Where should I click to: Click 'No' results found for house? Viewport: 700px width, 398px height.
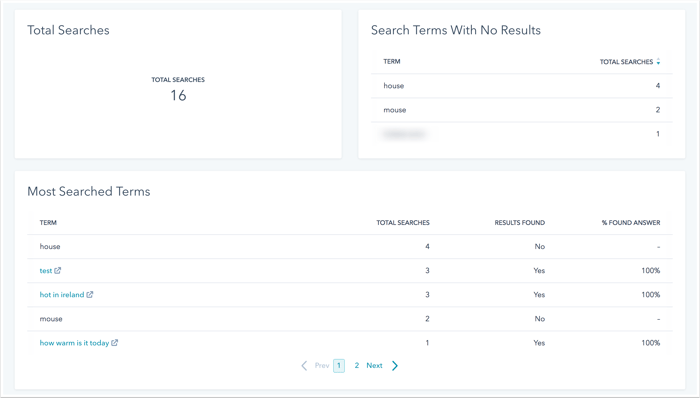pyautogui.click(x=540, y=246)
